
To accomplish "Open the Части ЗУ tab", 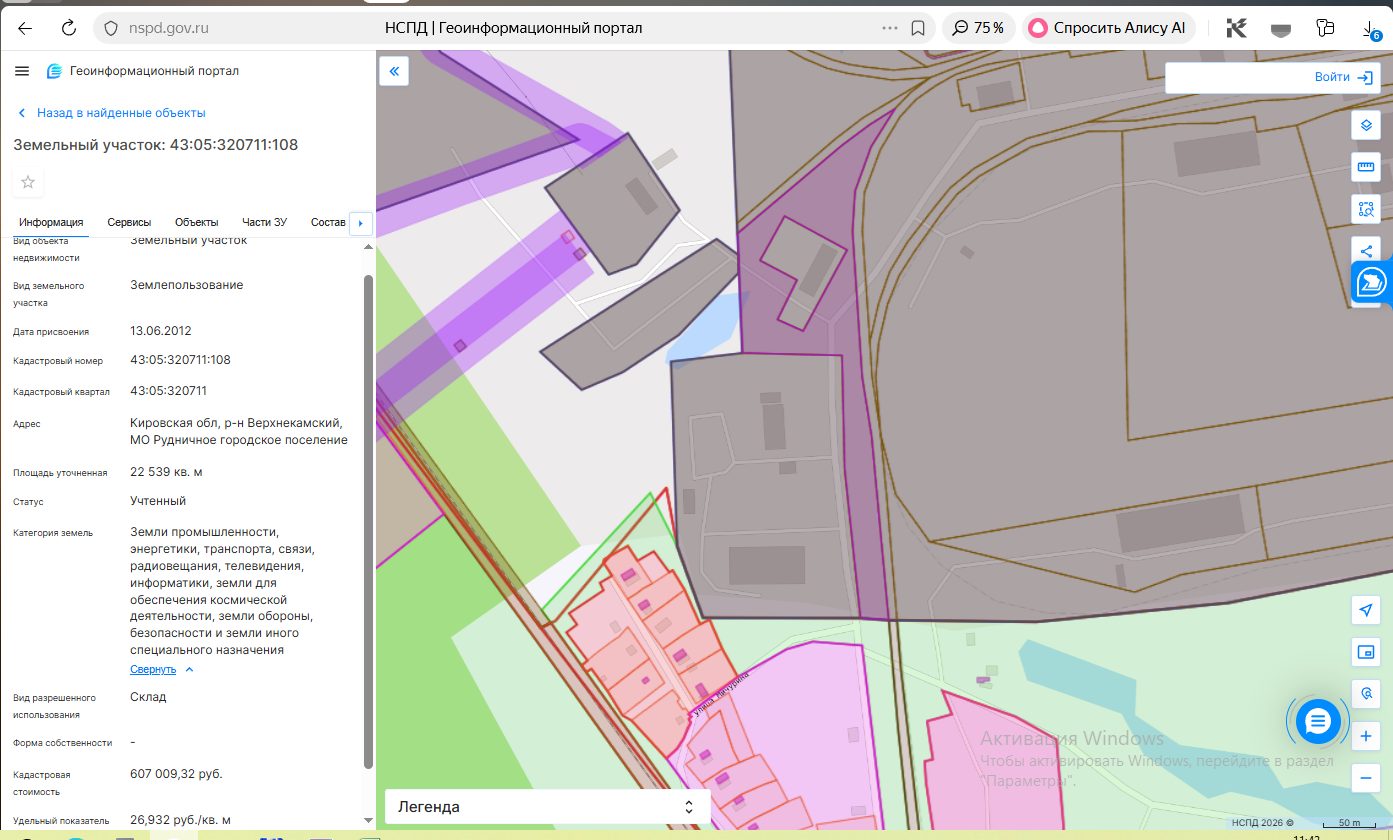I will tap(264, 222).
